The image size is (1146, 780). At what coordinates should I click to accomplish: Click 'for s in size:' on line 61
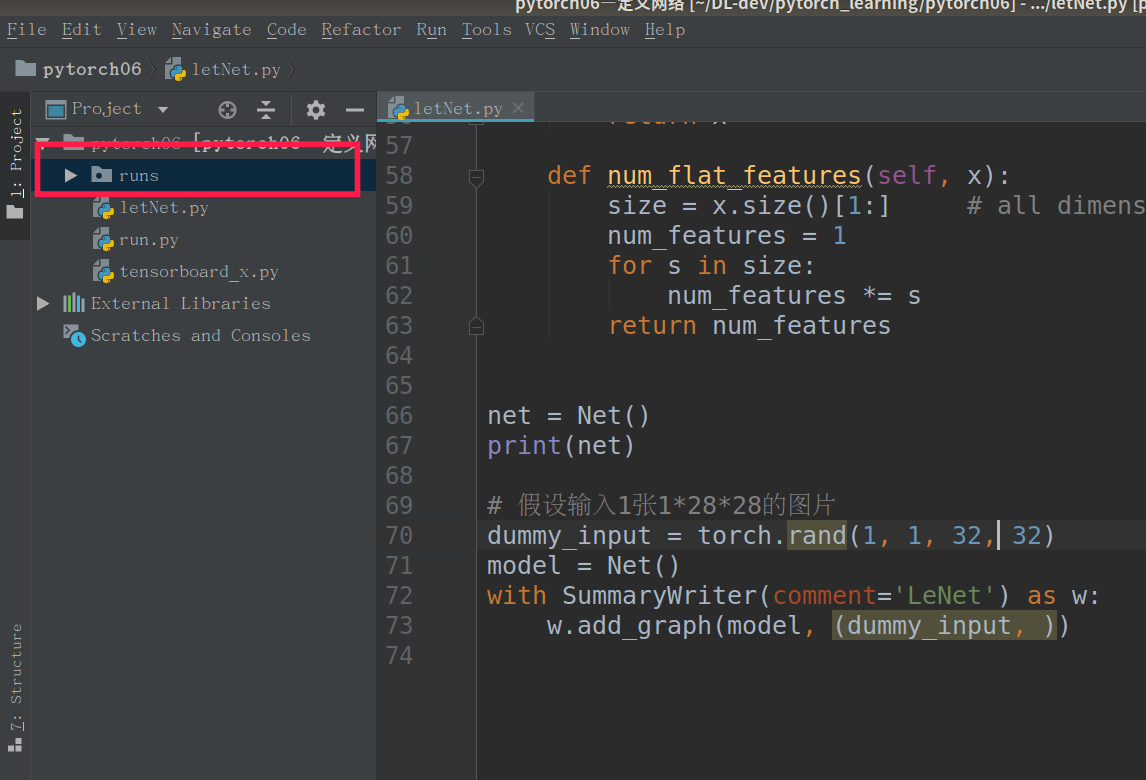[x=711, y=265]
